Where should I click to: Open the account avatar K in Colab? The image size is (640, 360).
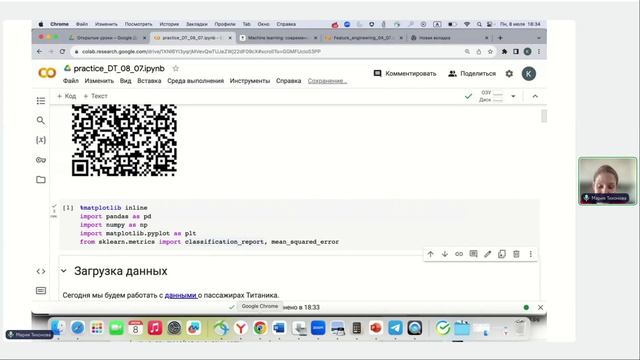(529, 74)
